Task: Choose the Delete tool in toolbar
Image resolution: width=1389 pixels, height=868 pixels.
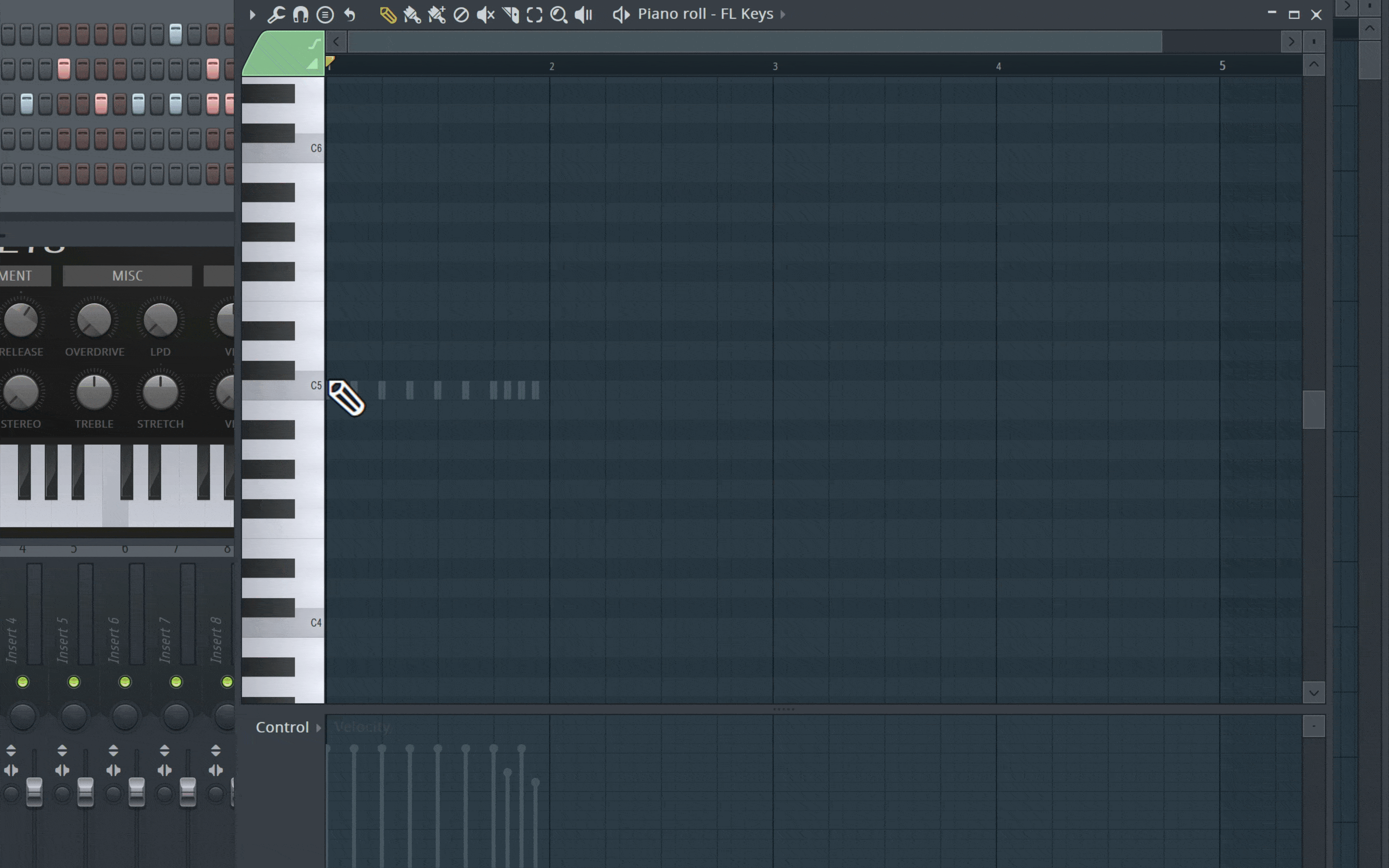Action: point(461,15)
